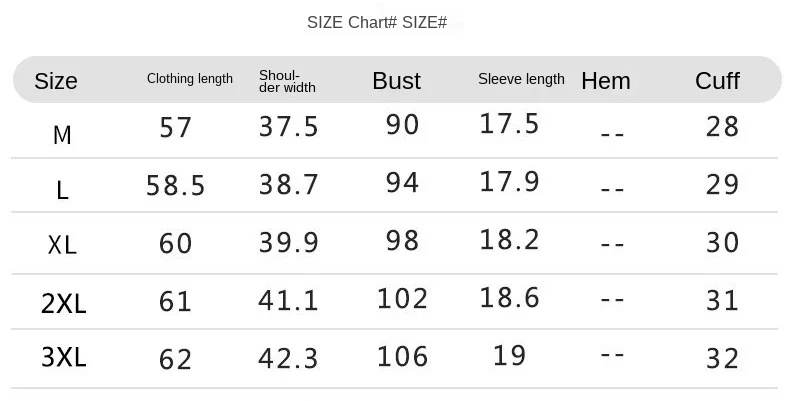Select shoulder width value 39.9
The image size is (790, 401).
point(288,243)
